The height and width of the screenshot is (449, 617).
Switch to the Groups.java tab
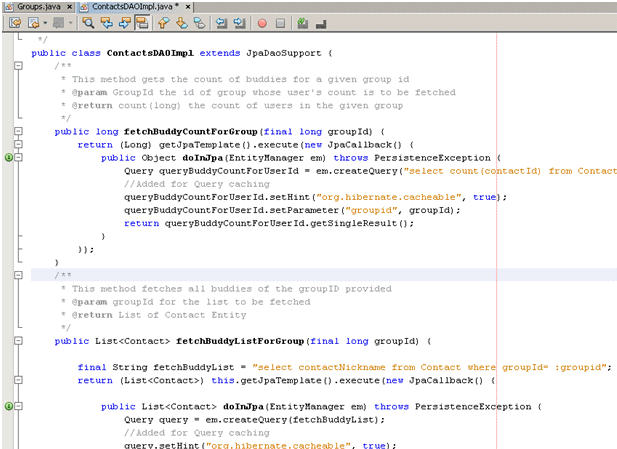pos(39,7)
